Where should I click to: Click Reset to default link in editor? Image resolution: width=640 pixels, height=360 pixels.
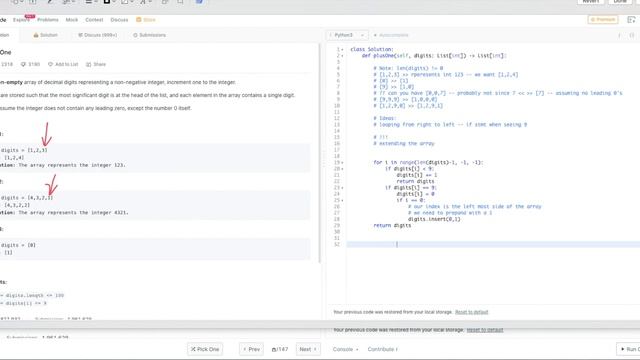click(471, 312)
